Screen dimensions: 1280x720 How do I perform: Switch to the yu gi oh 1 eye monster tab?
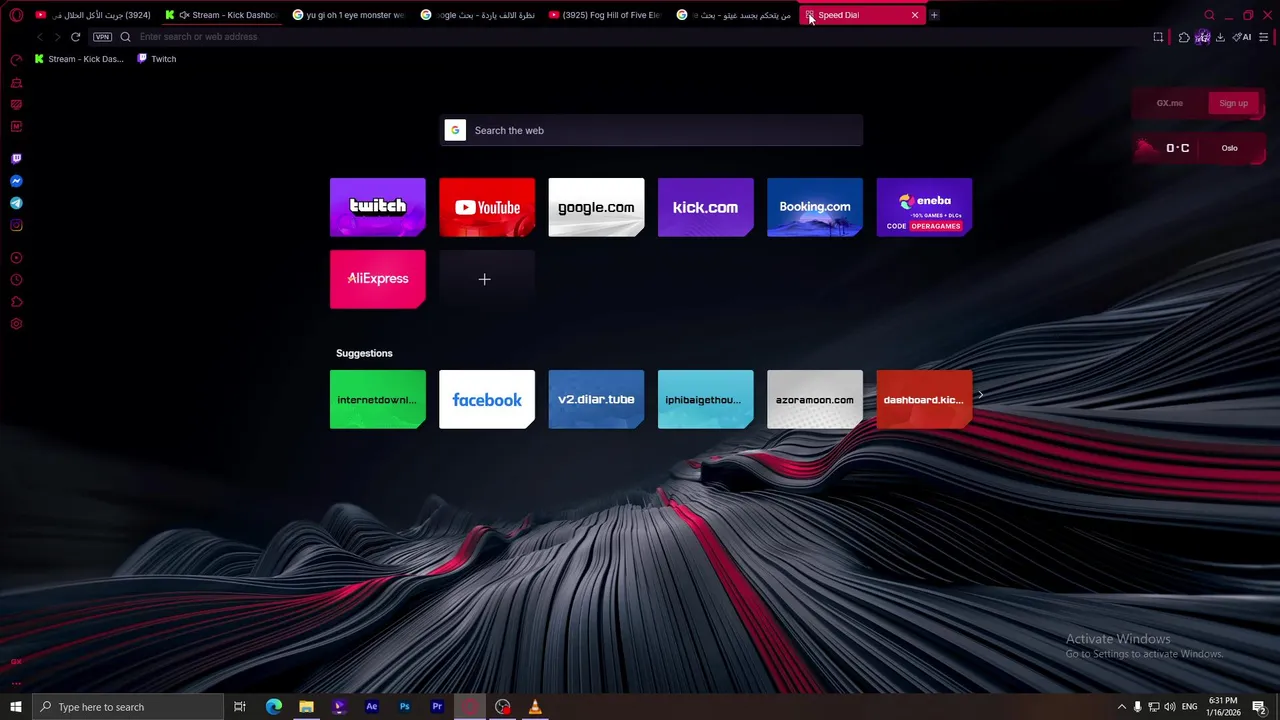[x=350, y=15]
